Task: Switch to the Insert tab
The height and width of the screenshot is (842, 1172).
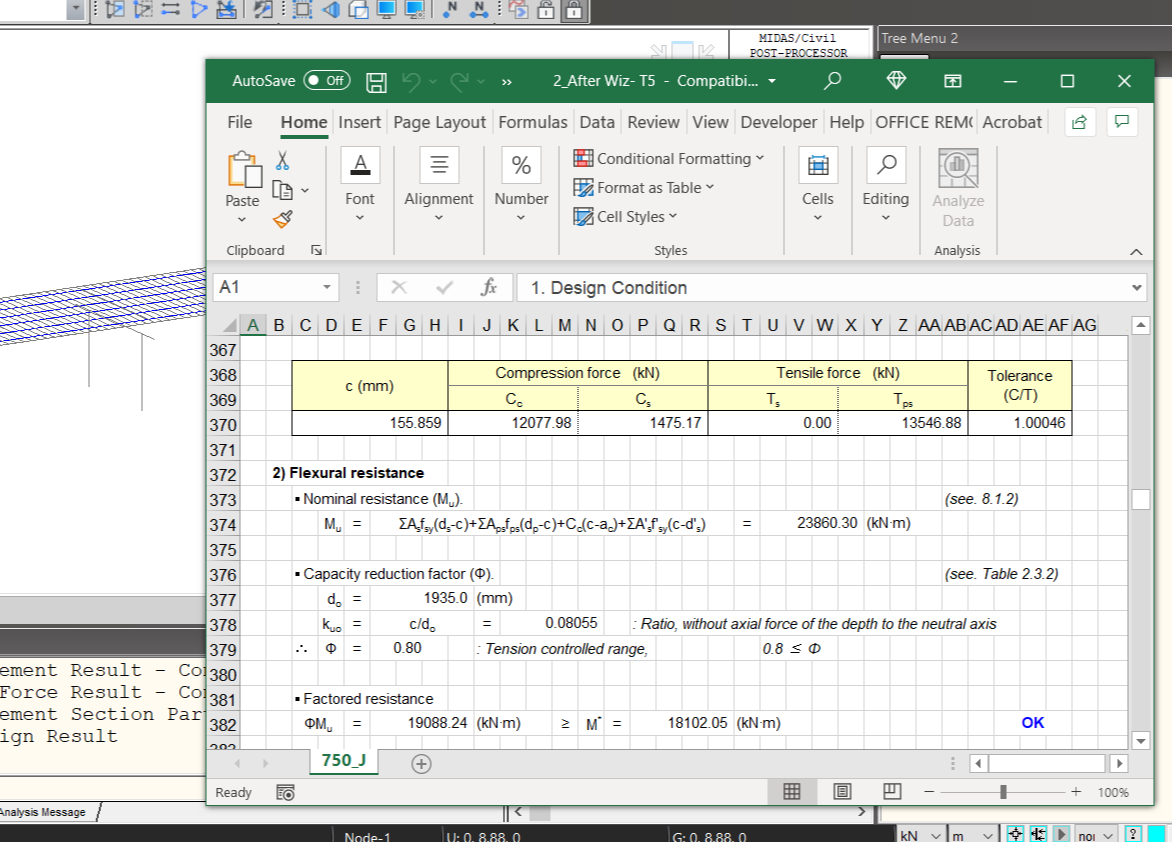Action: 360,122
